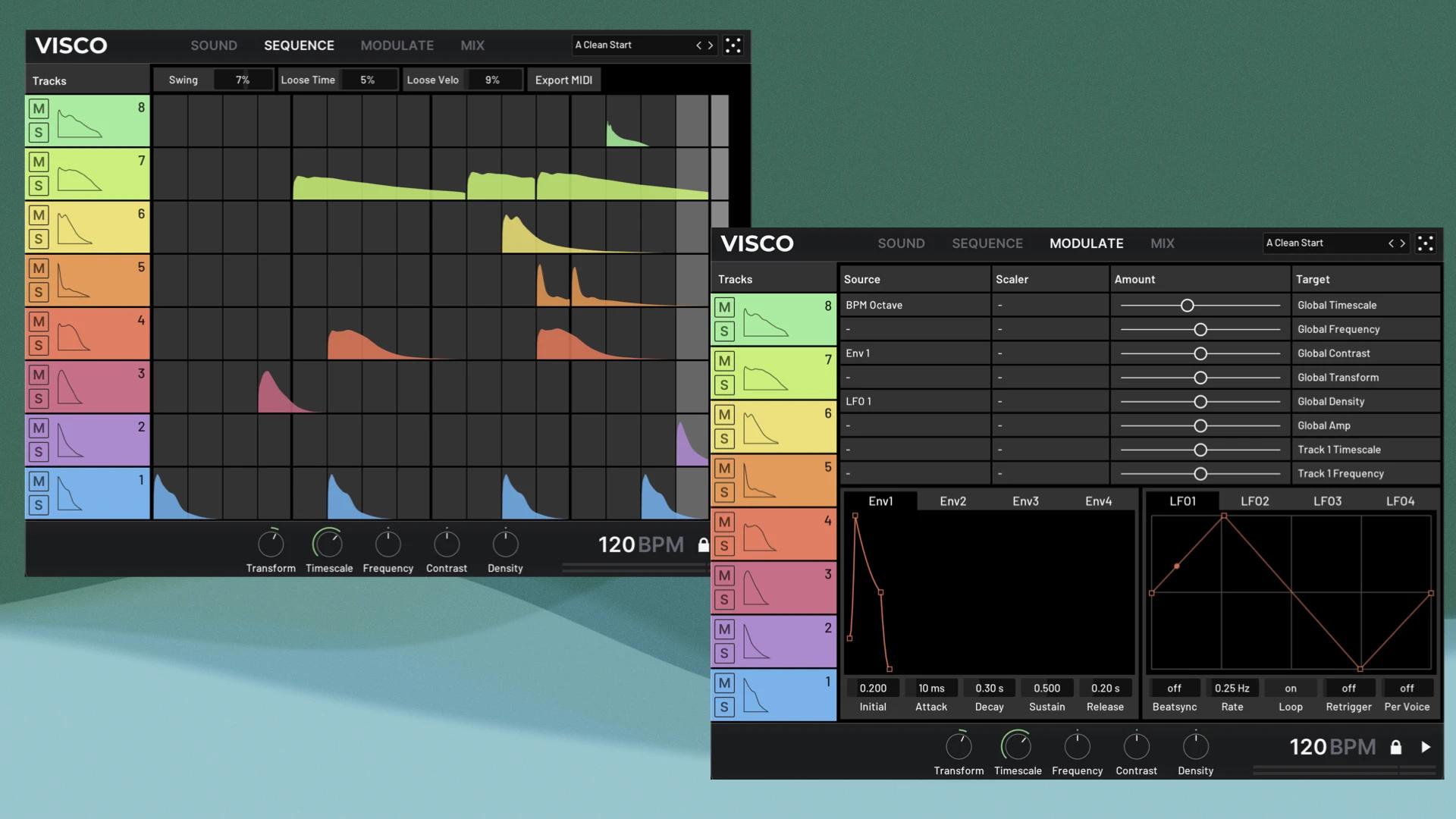The width and height of the screenshot is (1456, 819).
Task: Solo track 4 in Modulate window
Action: [724, 546]
